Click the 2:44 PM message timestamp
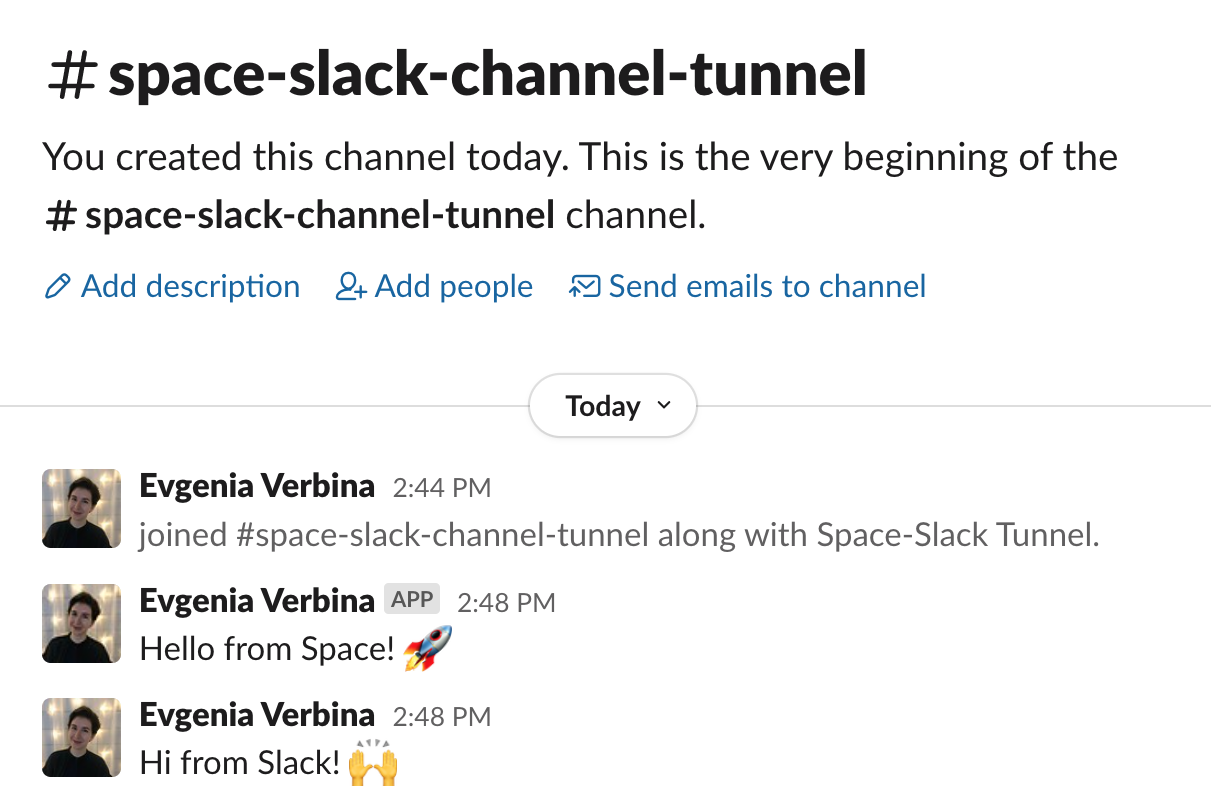Screen dimensions: 1211x807 tap(442, 489)
